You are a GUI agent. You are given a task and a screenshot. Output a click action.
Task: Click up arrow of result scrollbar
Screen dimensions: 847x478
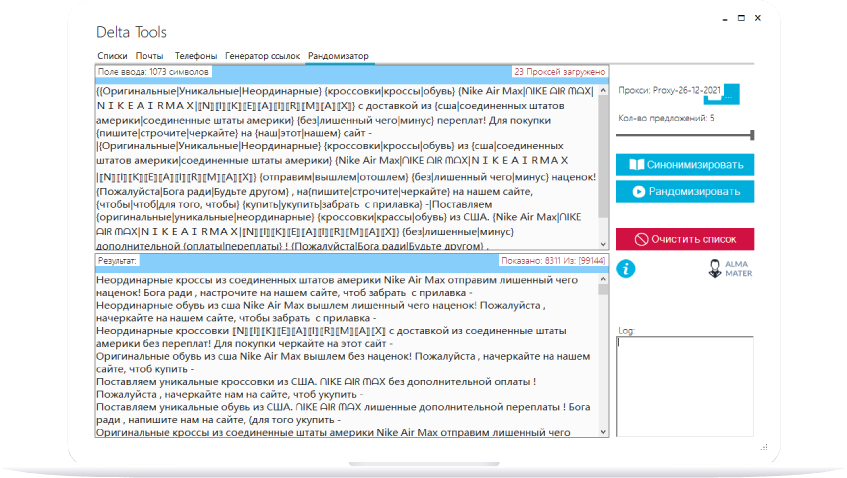point(603,279)
